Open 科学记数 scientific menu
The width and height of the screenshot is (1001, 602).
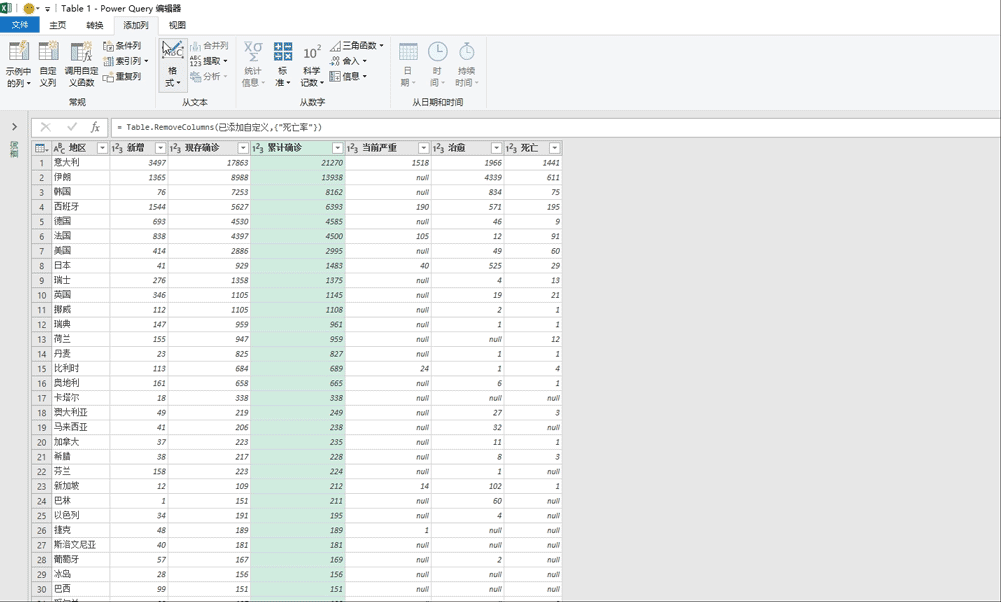[312, 64]
